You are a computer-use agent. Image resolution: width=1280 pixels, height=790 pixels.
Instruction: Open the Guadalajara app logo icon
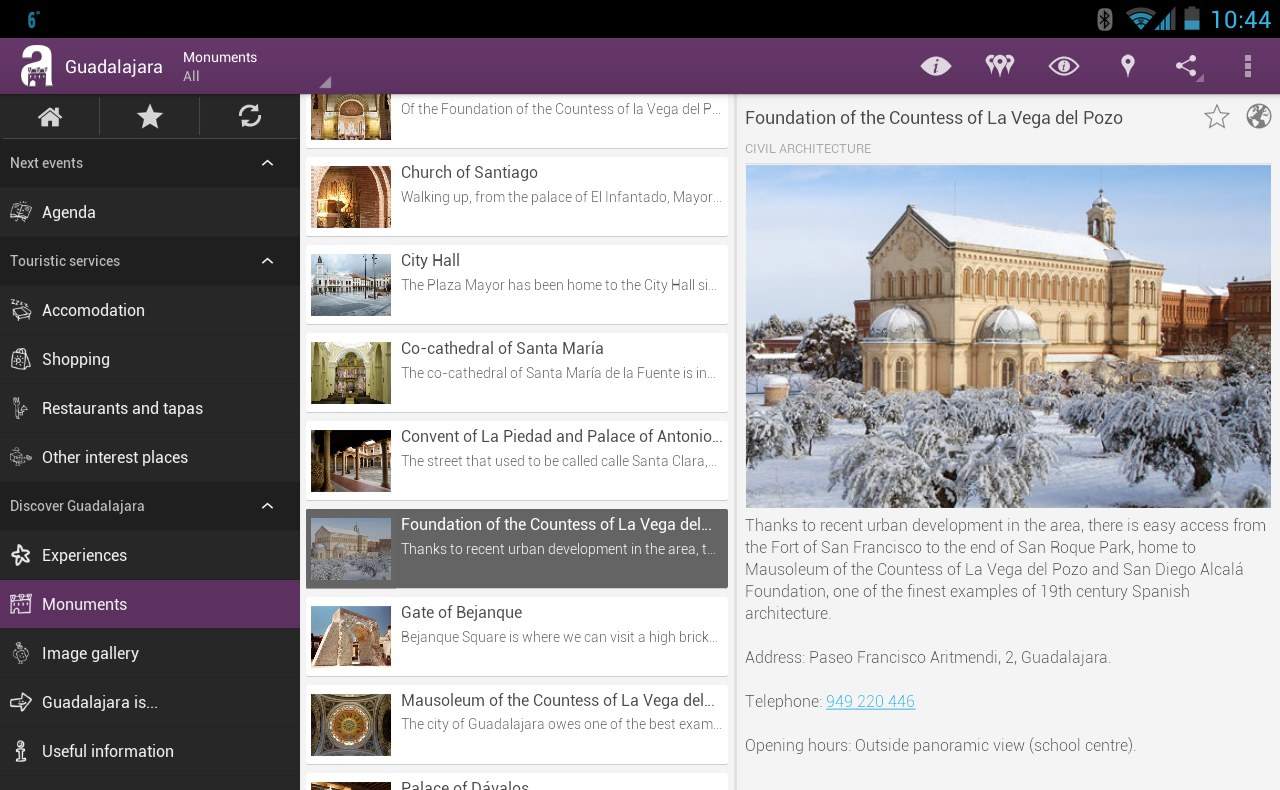click(36, 66)
